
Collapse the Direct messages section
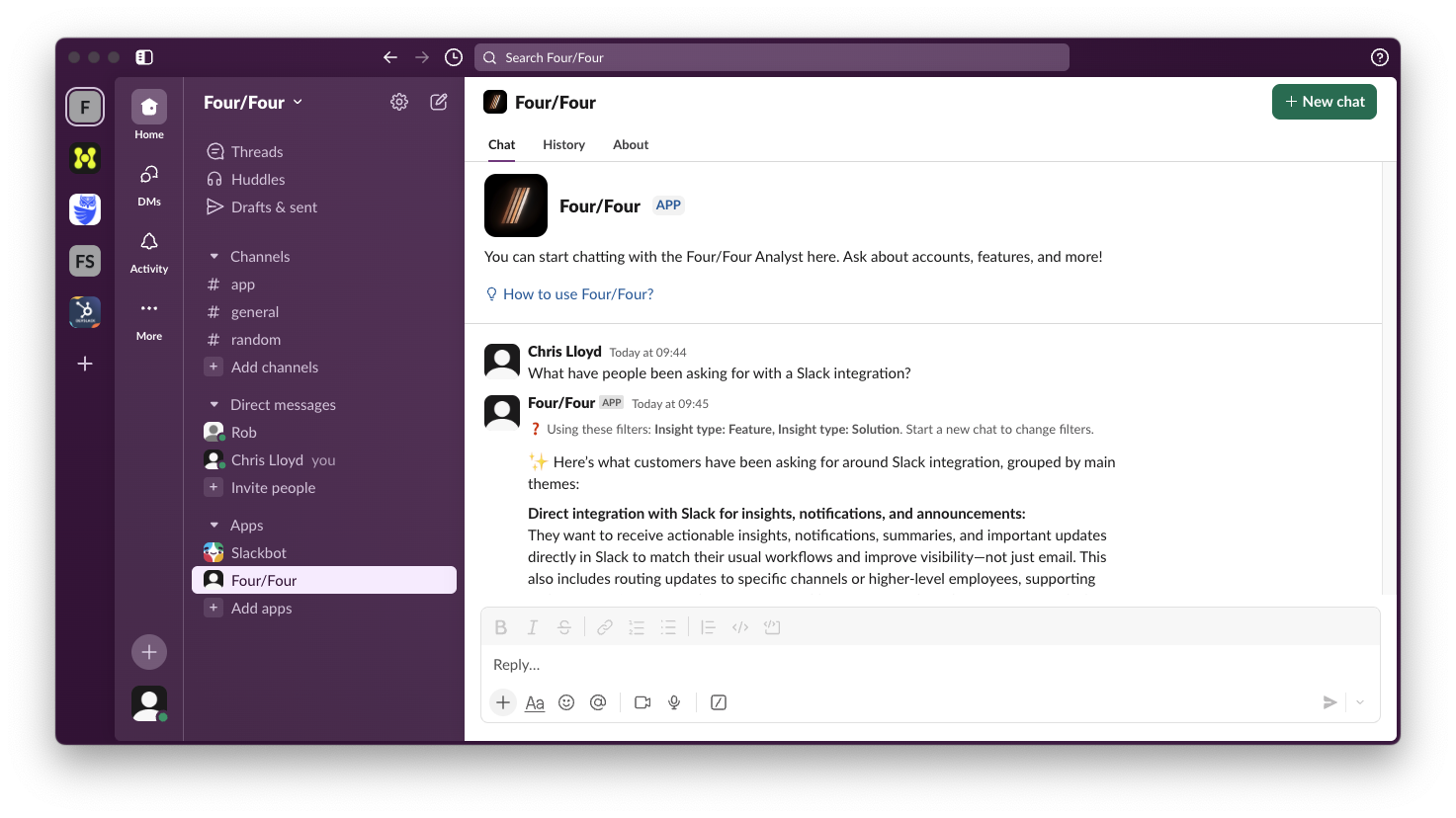pyautogui.click(x=214, y=405)
